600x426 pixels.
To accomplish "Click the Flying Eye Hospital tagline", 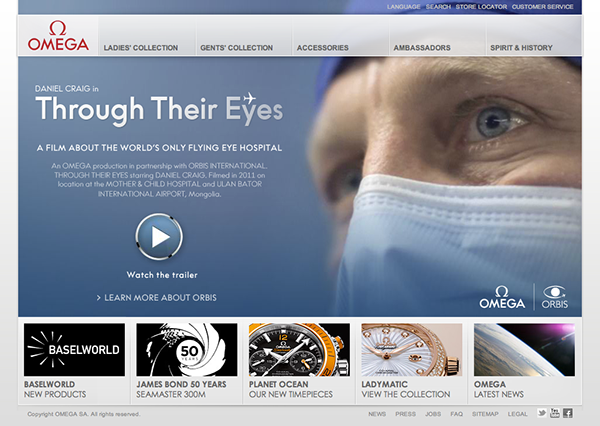I will click(x=159, y=148).
